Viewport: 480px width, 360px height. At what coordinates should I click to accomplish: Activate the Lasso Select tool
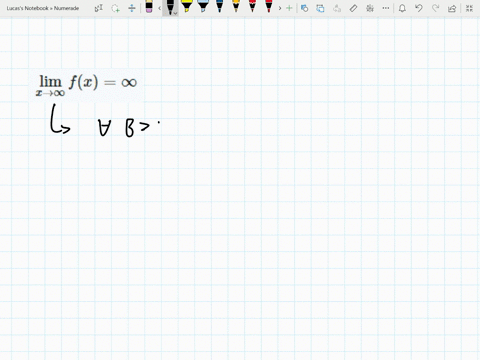(115, 8)
